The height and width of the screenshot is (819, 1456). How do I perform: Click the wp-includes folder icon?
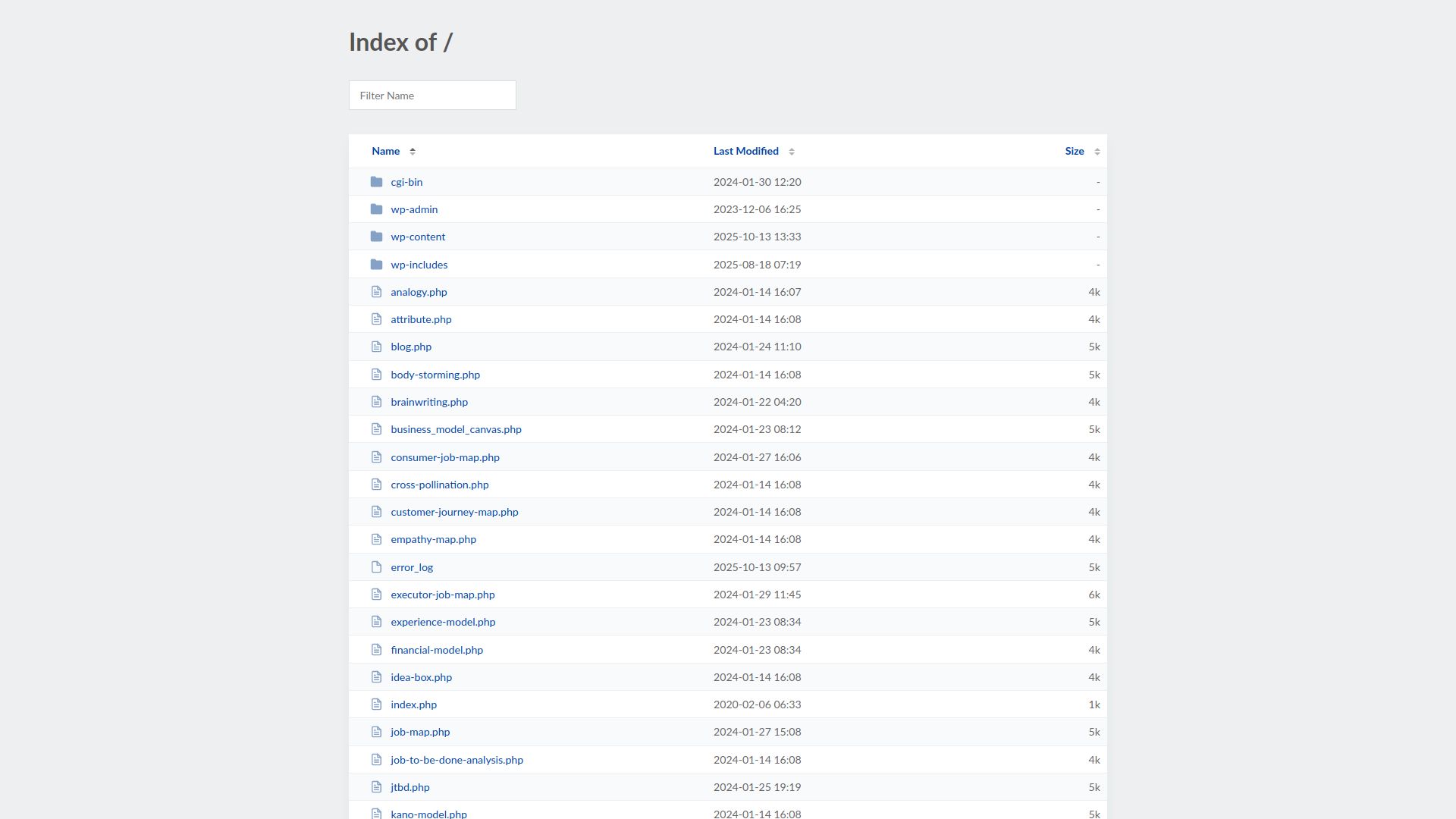point(376,265)
